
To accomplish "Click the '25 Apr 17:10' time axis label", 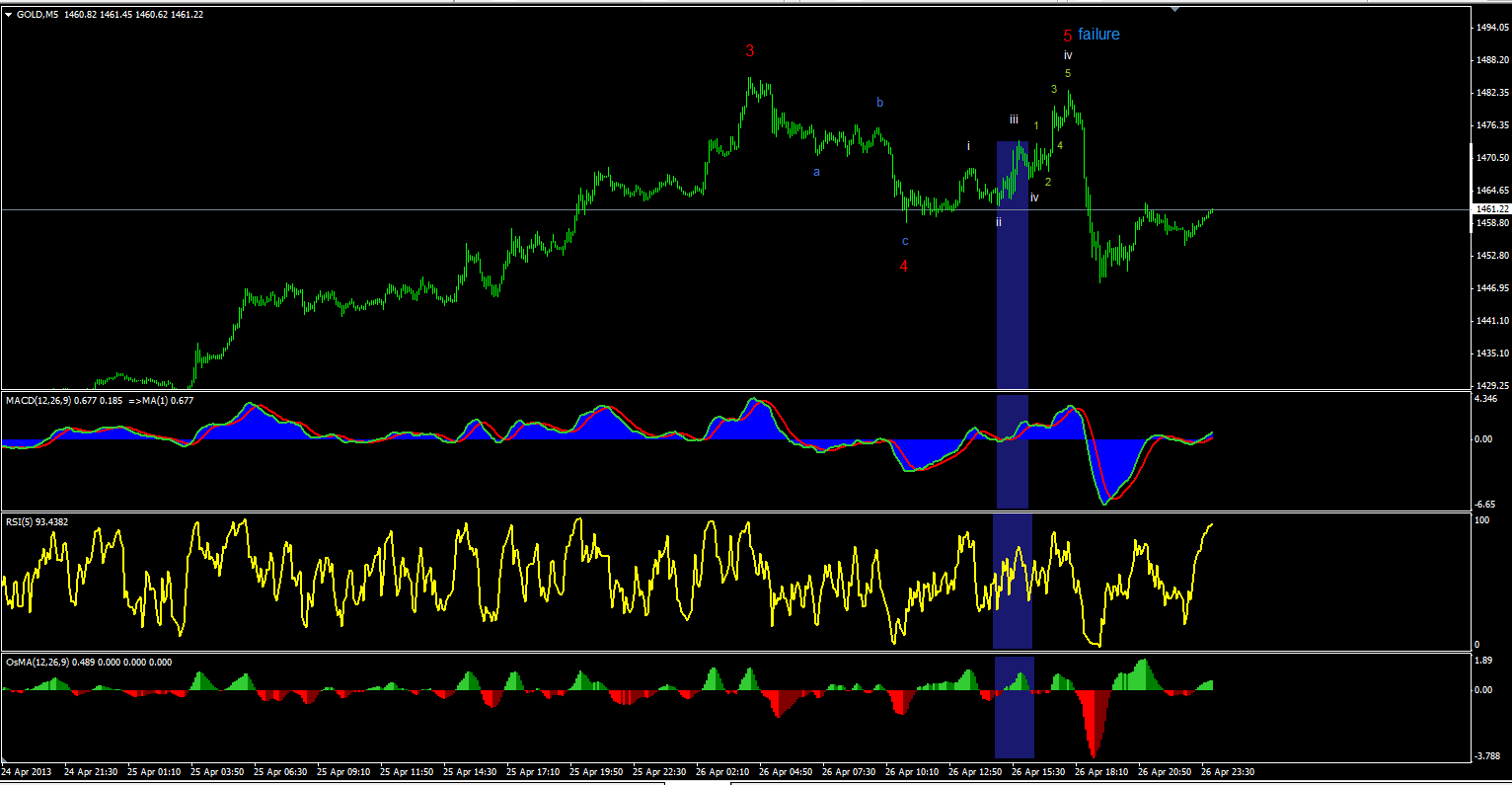I will (x=534, y=771).
